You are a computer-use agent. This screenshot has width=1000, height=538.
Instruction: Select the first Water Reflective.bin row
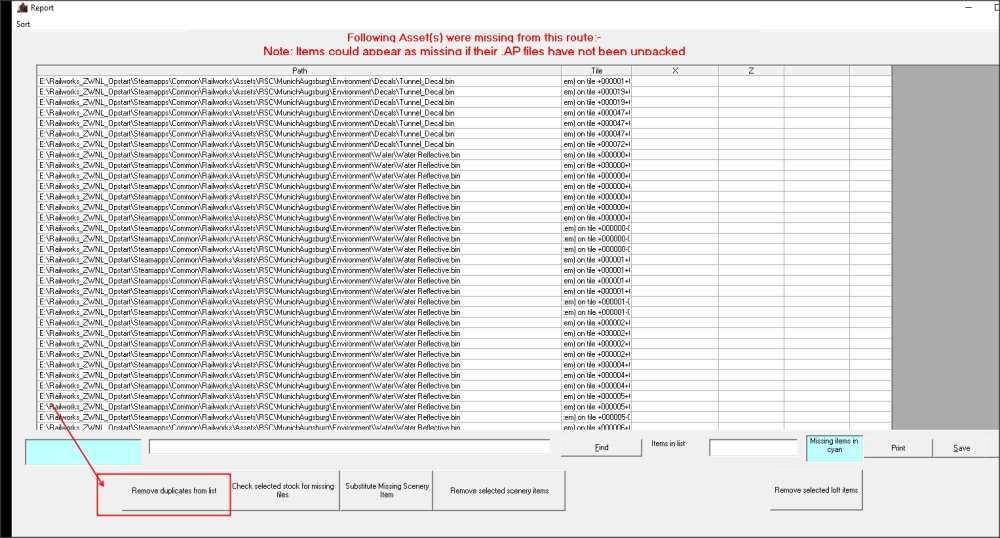(x=299, y=155)
